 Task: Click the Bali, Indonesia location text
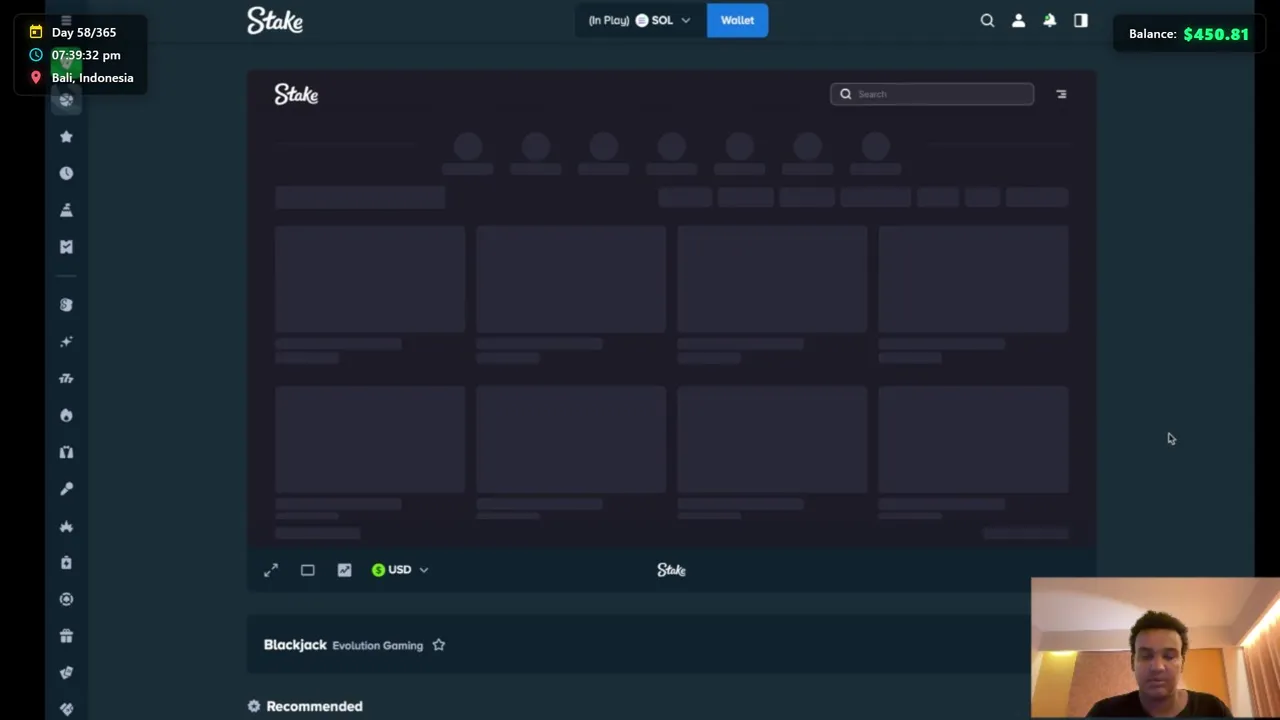click(x=92, y=78)
